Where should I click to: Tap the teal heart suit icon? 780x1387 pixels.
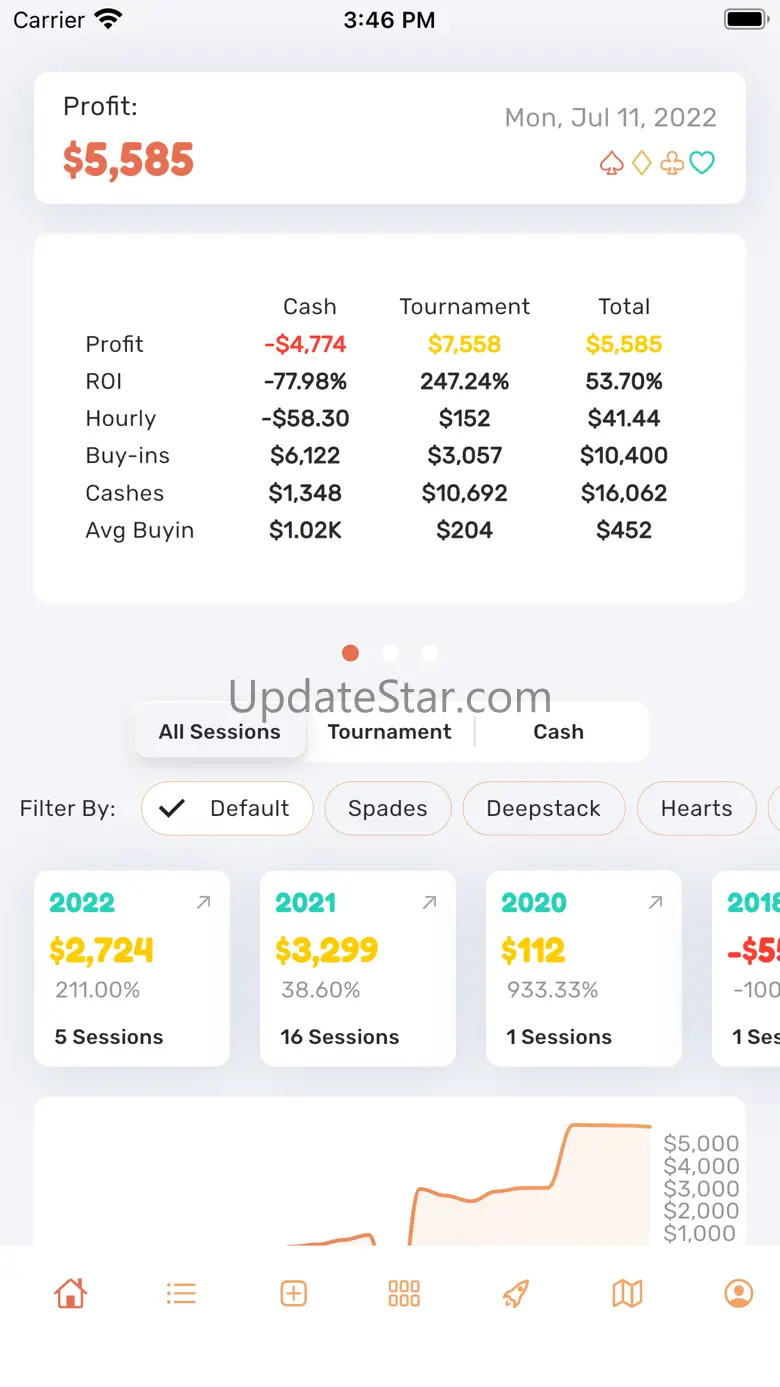pyautogui.click(x=703, y=163)
